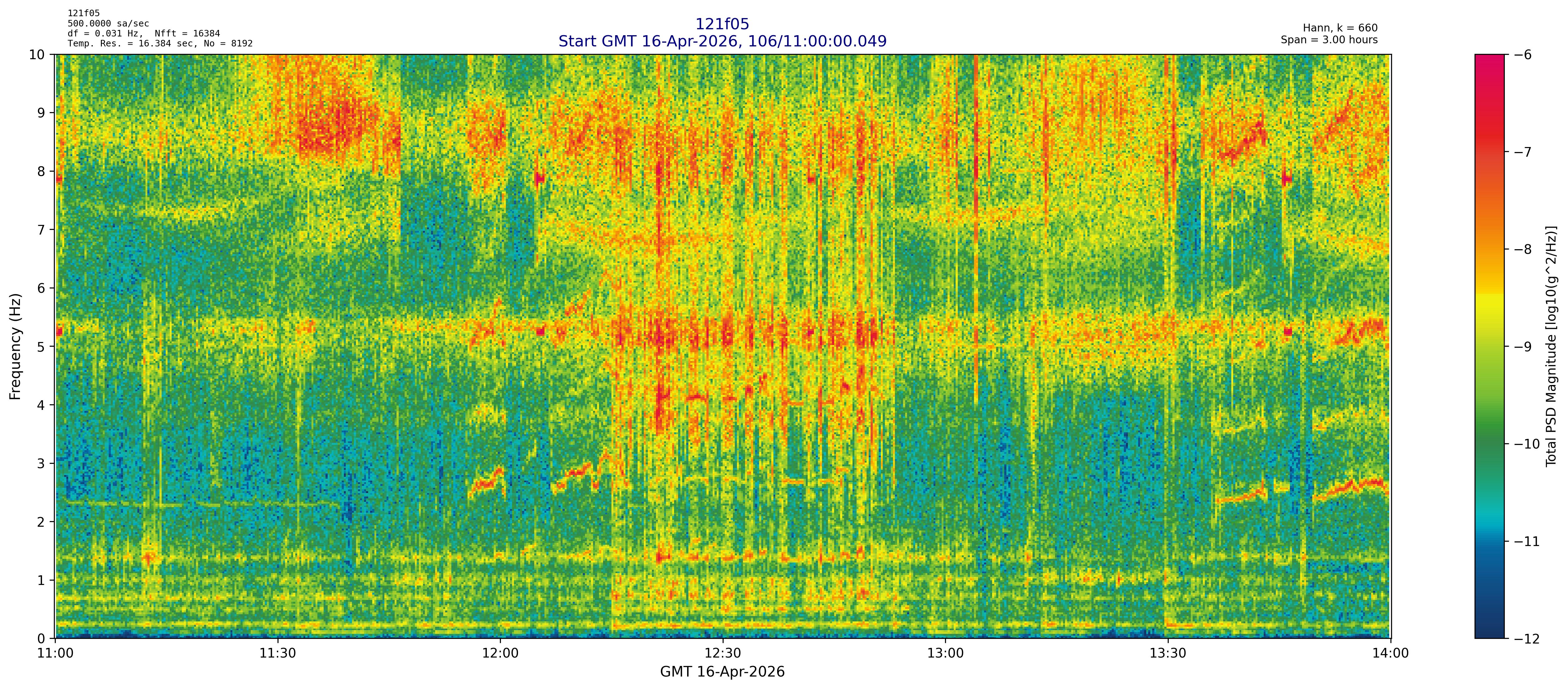Click the 14:00 time axis tick label
The image size is (1568, 689).
click(1390, 653)
